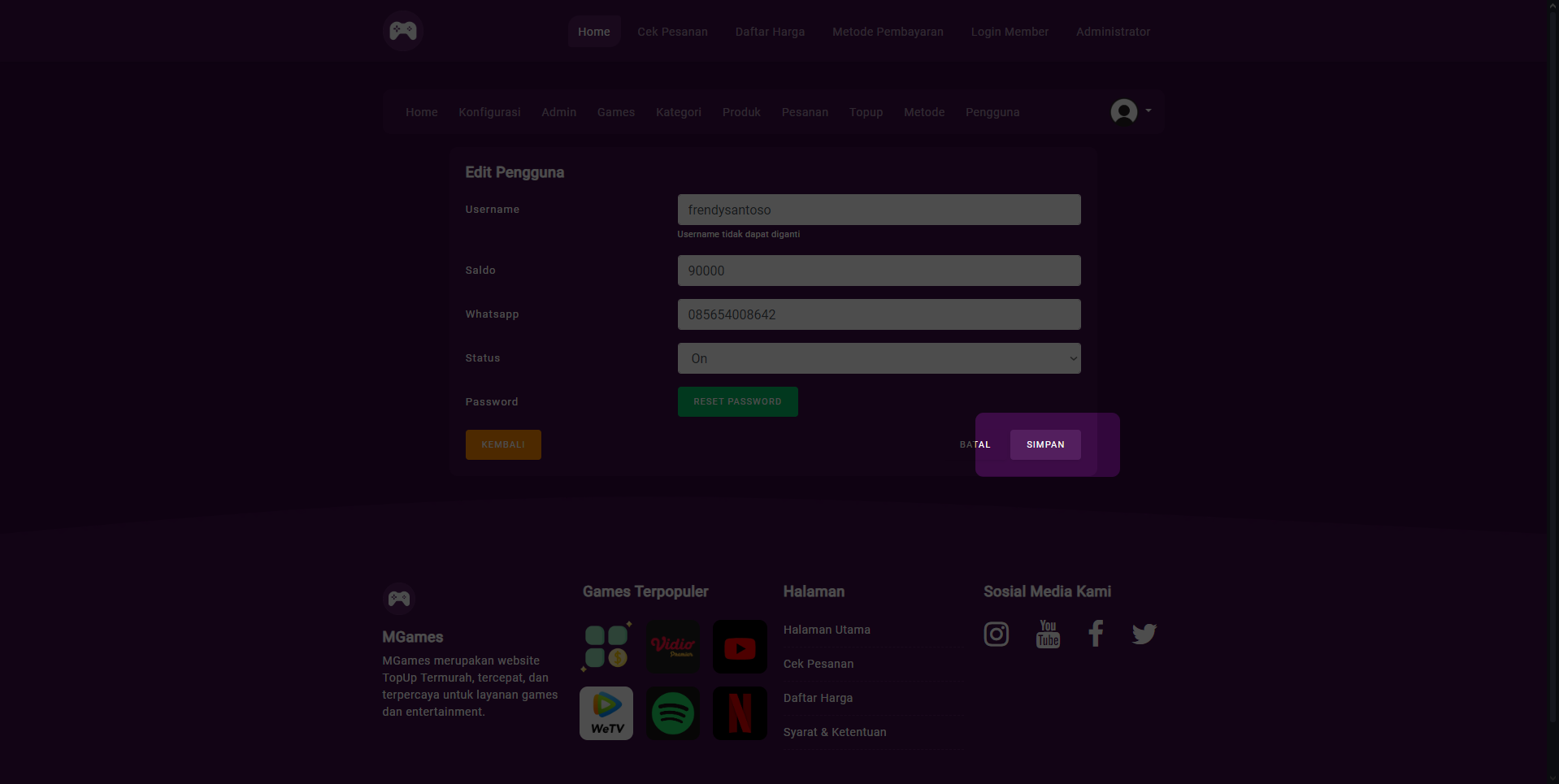This screenshot has height=784, width=1559.
Task: Open Syarat & Ketentuan footer link
Action: 835,732
